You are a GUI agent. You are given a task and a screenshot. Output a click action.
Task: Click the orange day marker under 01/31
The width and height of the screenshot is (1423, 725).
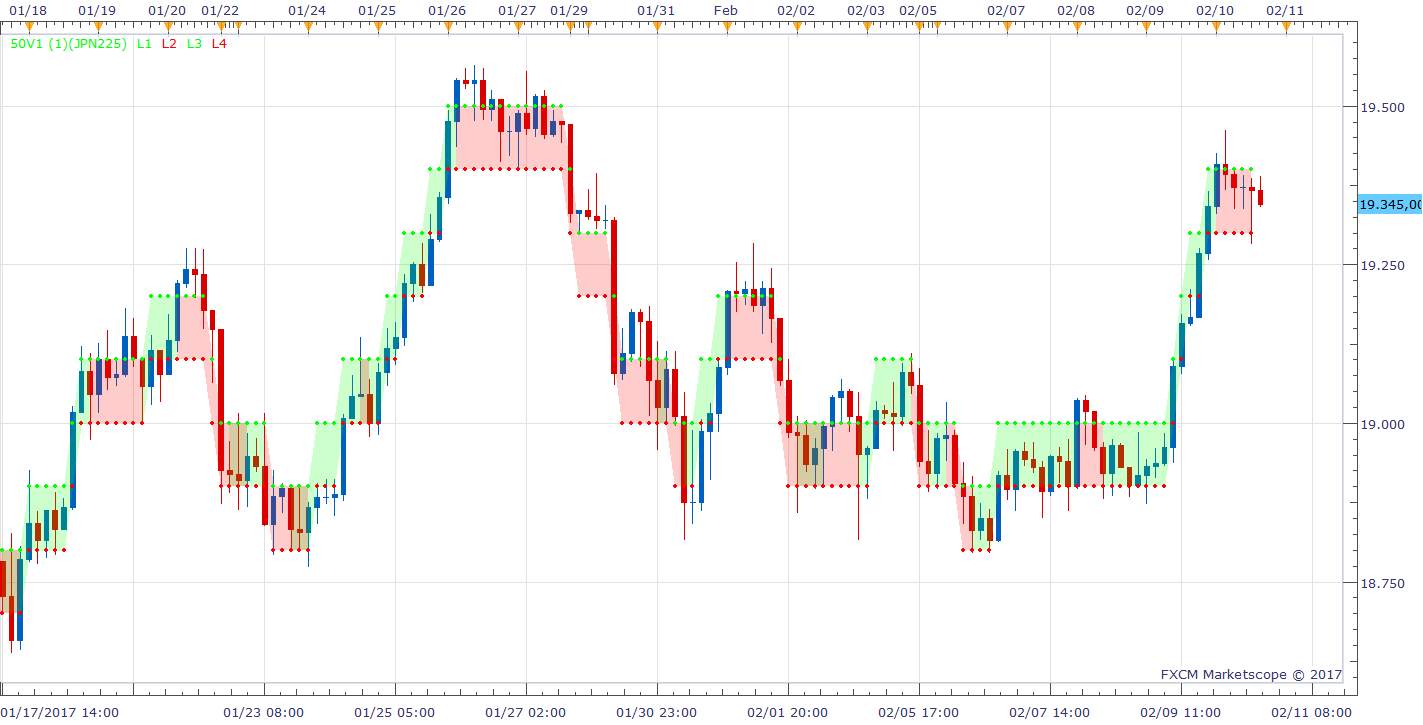(657, 28)
